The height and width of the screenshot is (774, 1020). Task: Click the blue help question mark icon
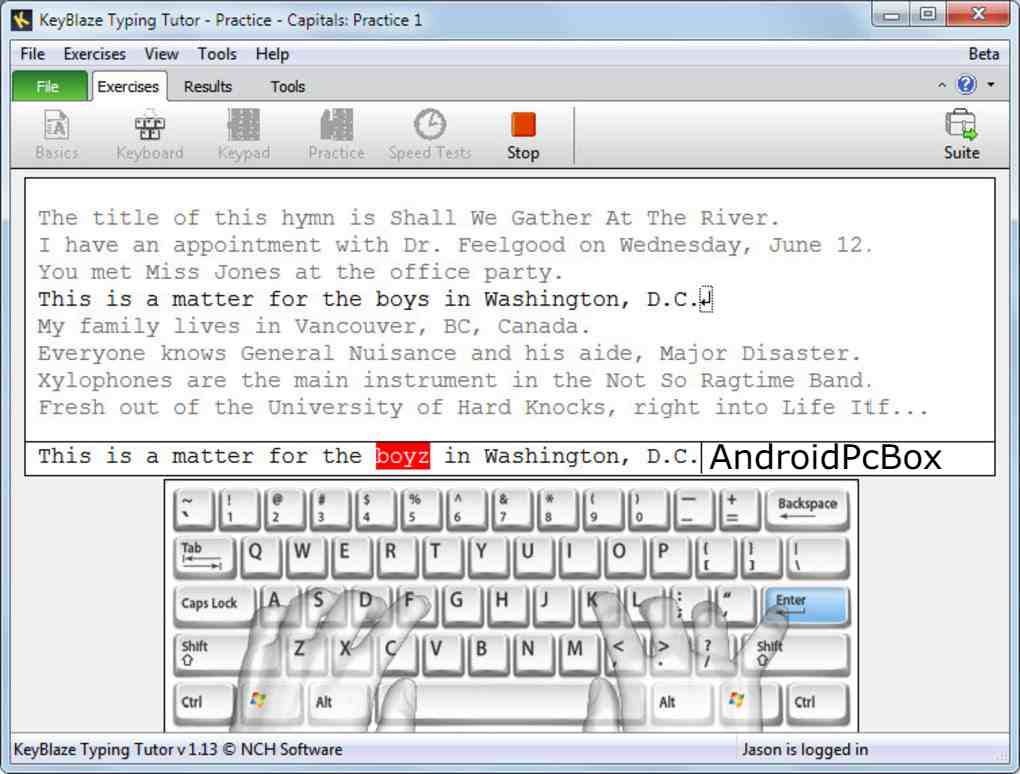pos(967,85)
